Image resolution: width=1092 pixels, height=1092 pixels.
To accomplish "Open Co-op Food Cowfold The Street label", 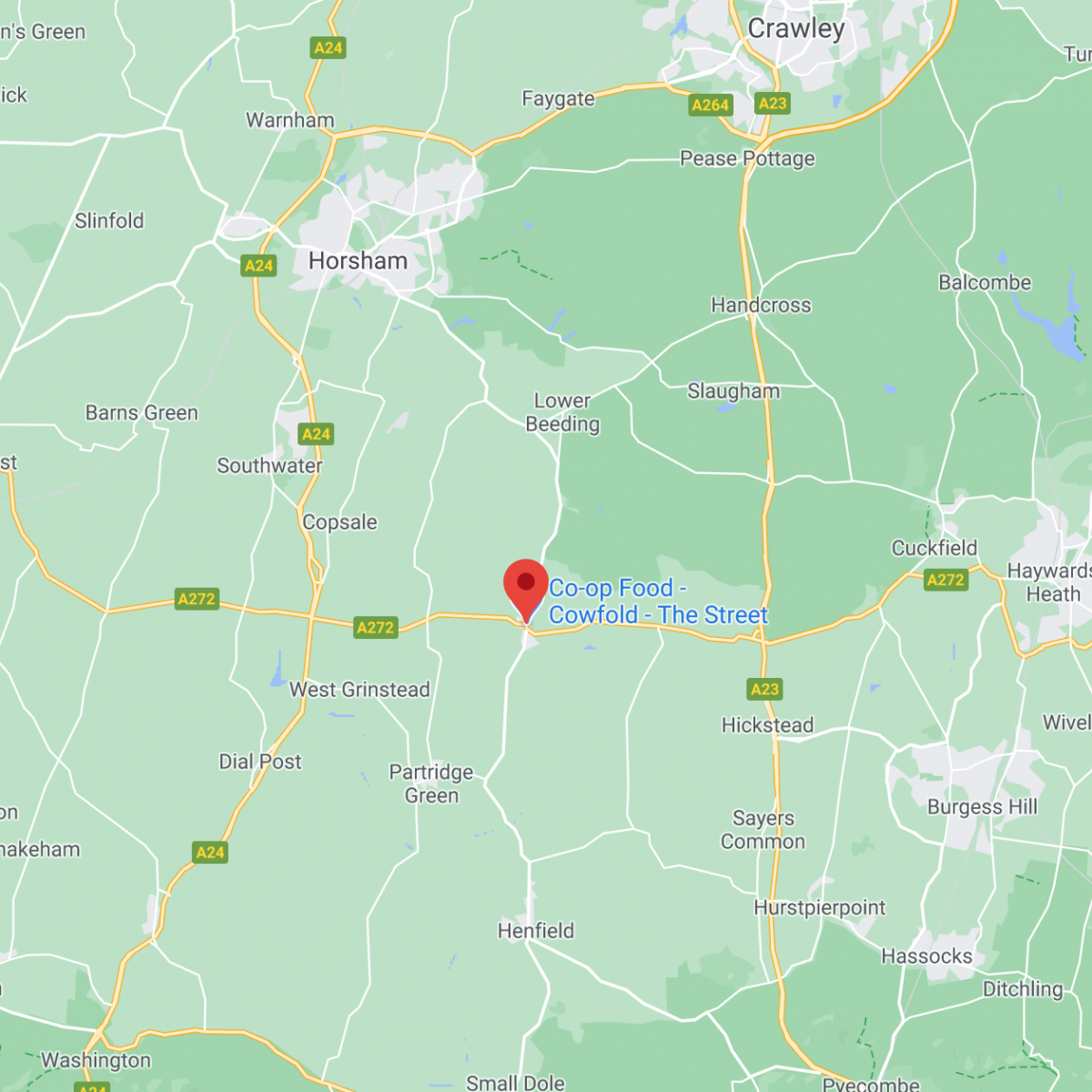I will (658, 602).
